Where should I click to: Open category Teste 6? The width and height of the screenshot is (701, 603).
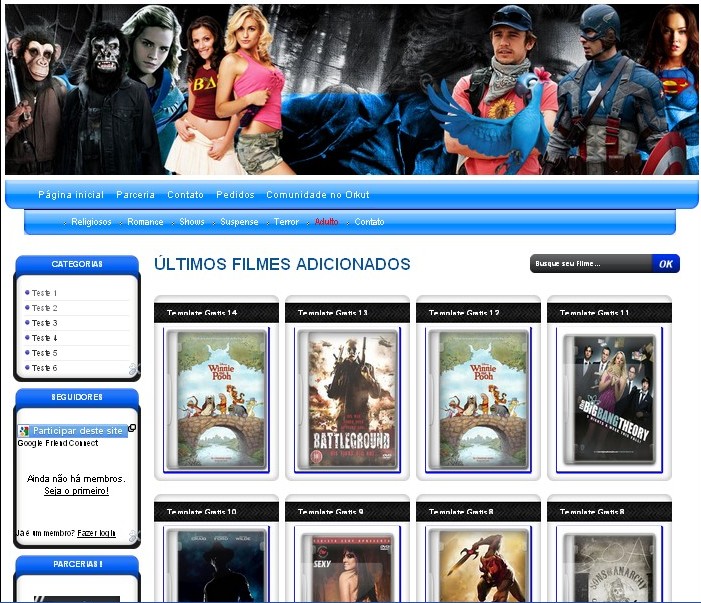click(x=44, y=368)
